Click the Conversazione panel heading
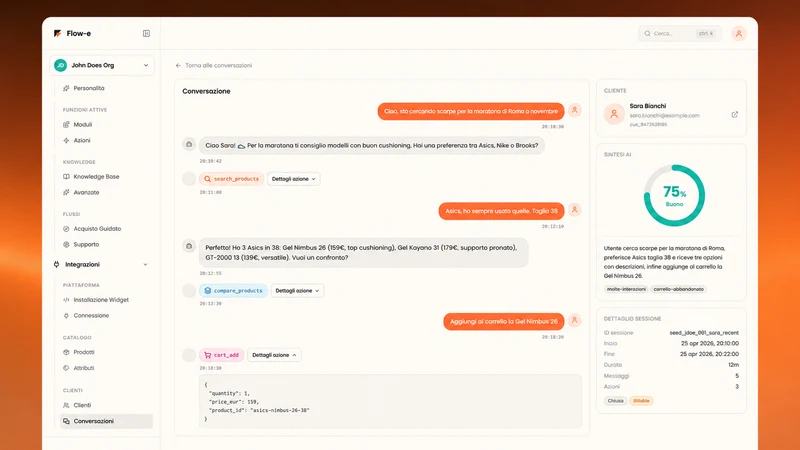This screenshot has width=800, height=450. pos(206,91)
